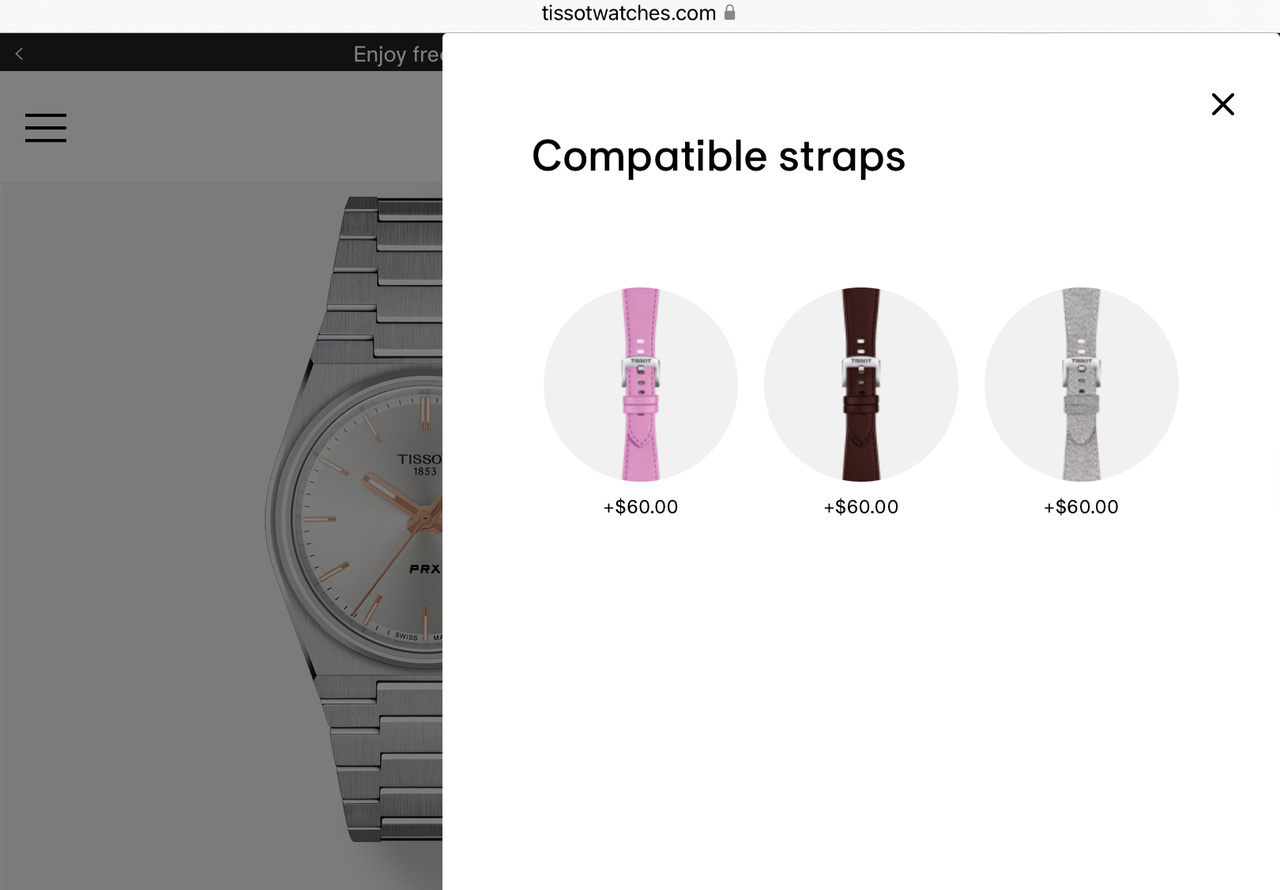Viewport: 1280px width, 890px height.
Task: Click the Compatible straps heading
Action: click(x=718, y=156)
